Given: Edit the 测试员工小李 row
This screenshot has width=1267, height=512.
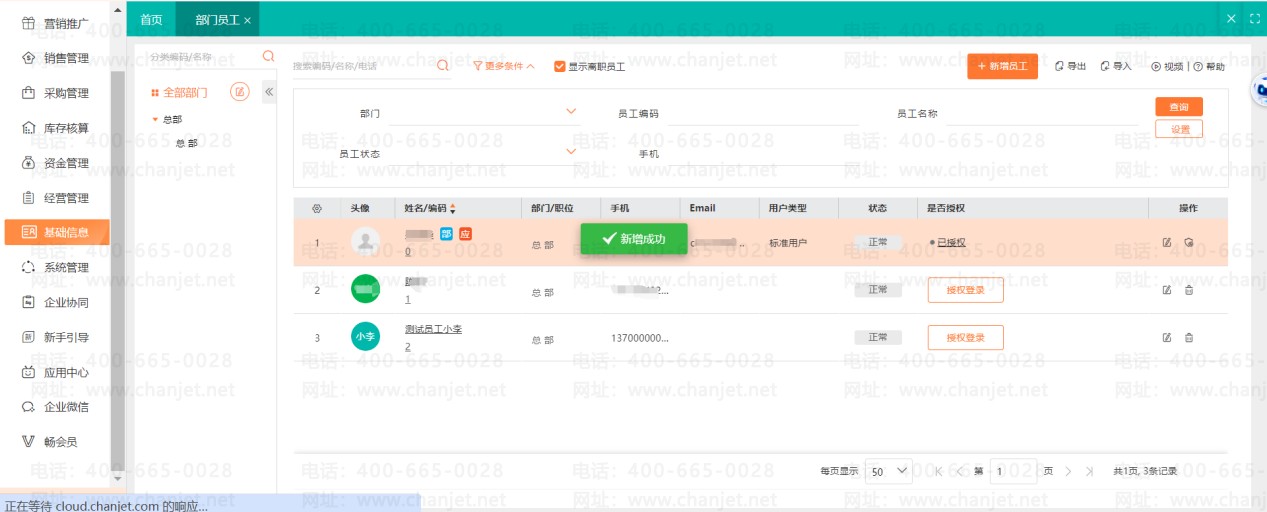Looking at the screenshot, I should pyautogui.click(x=1167, y=337).
